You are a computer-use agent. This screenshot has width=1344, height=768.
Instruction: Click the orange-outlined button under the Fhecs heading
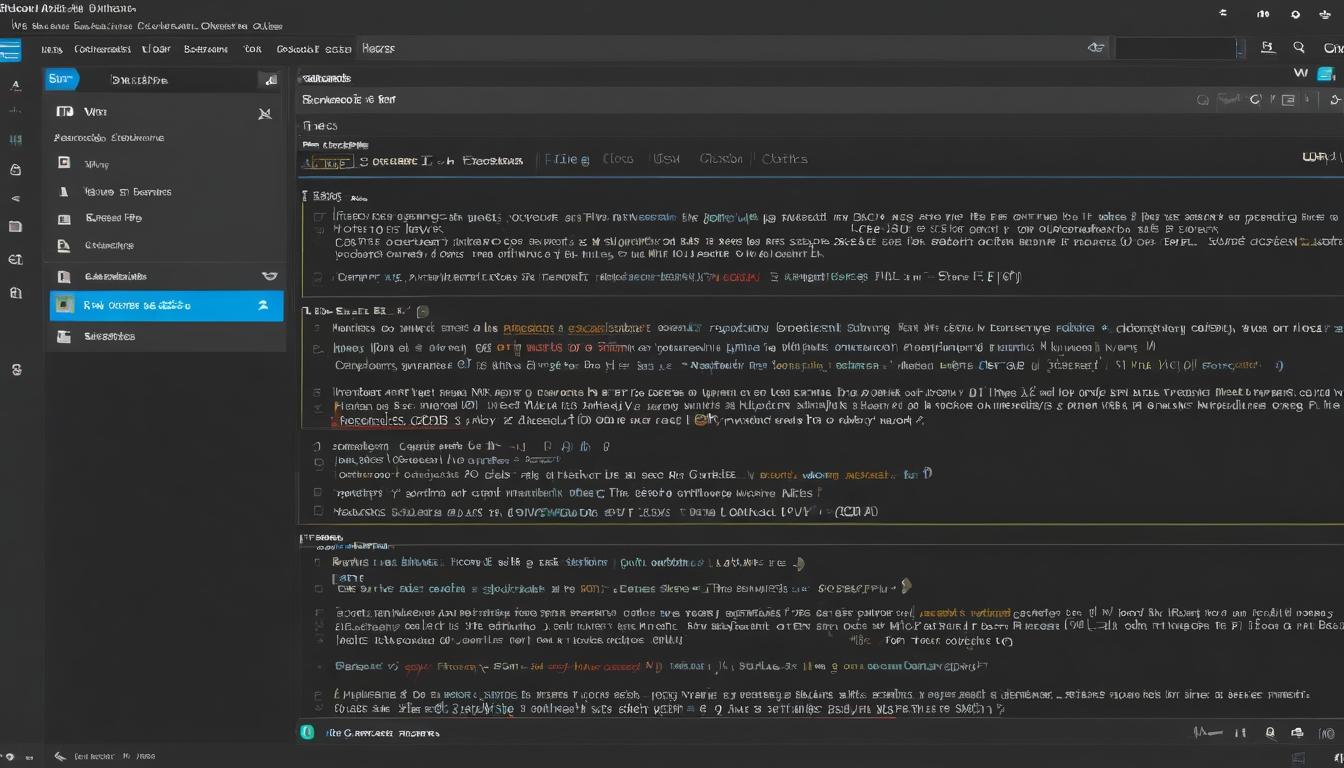pyautogui.click(x=327, y=162)
